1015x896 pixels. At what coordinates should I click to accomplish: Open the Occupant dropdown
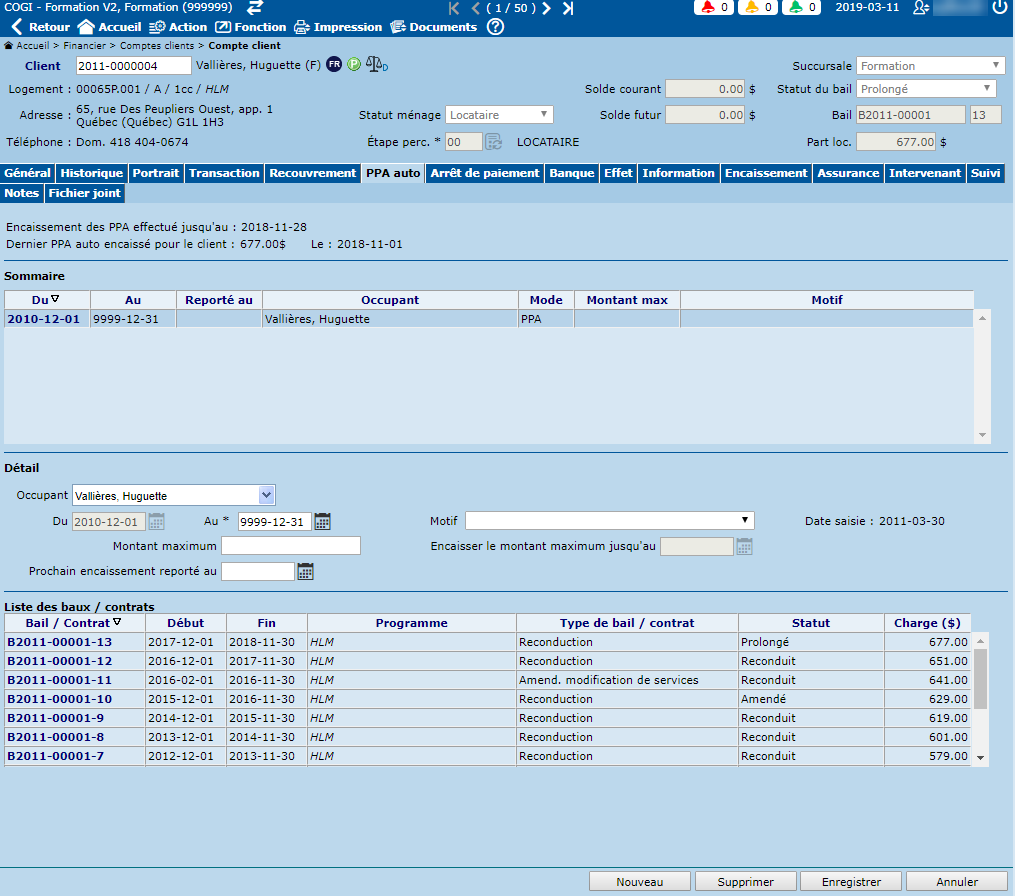[x=266, y=495]
